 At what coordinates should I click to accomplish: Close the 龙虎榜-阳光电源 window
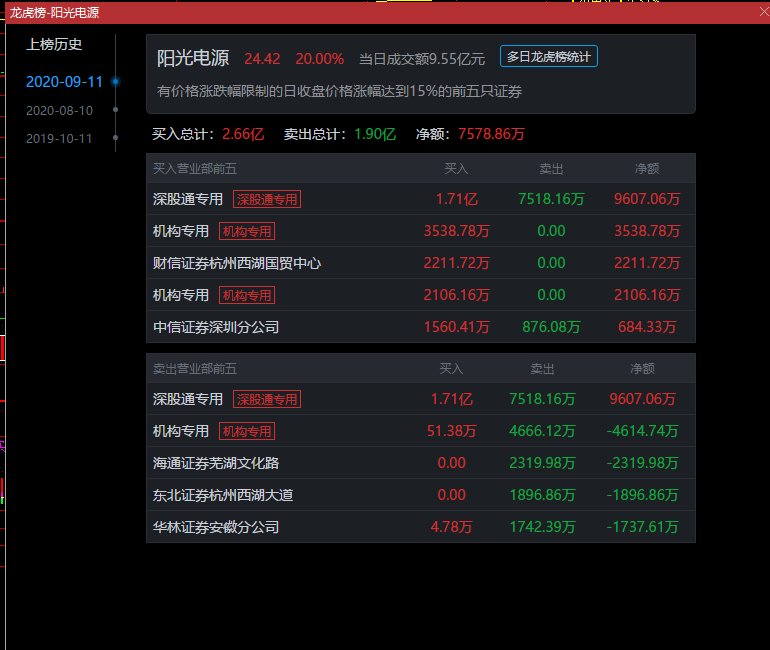764,12
